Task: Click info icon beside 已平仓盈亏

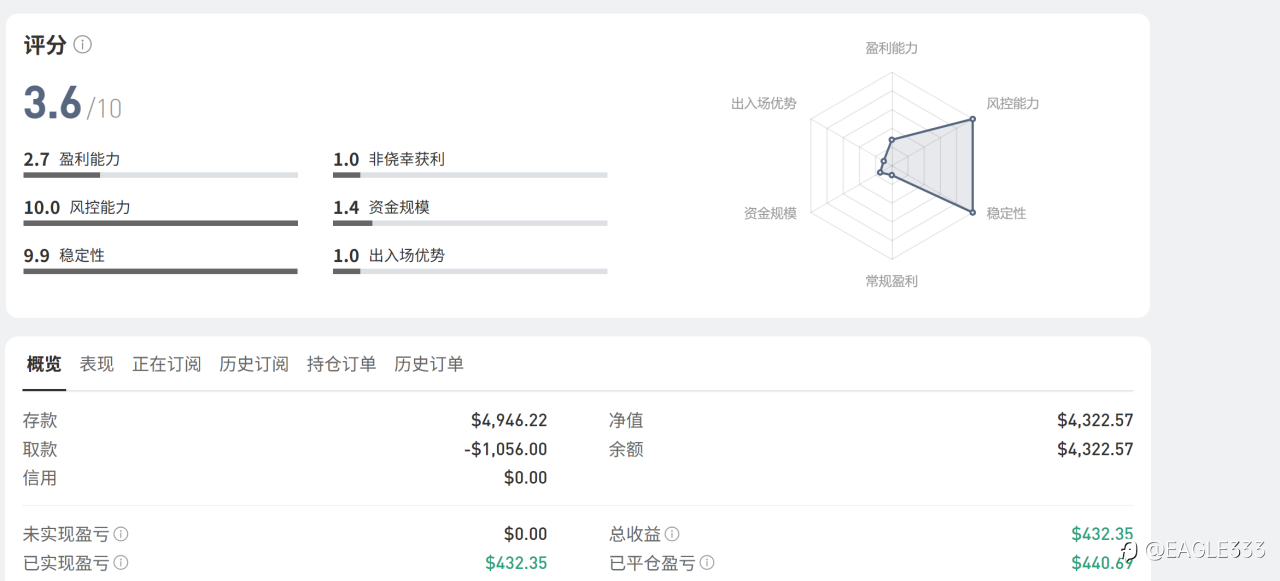Action: coord(707,563)
